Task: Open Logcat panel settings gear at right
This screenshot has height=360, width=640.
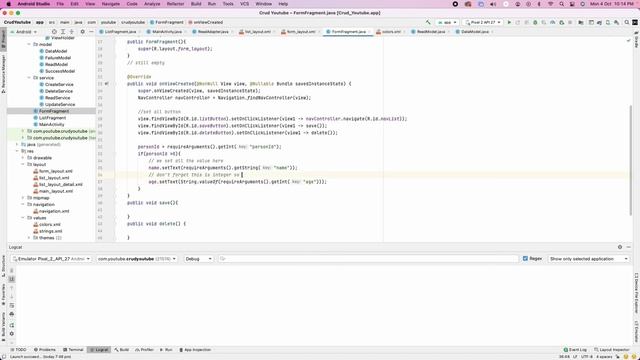Action: (x=620, y=247)
